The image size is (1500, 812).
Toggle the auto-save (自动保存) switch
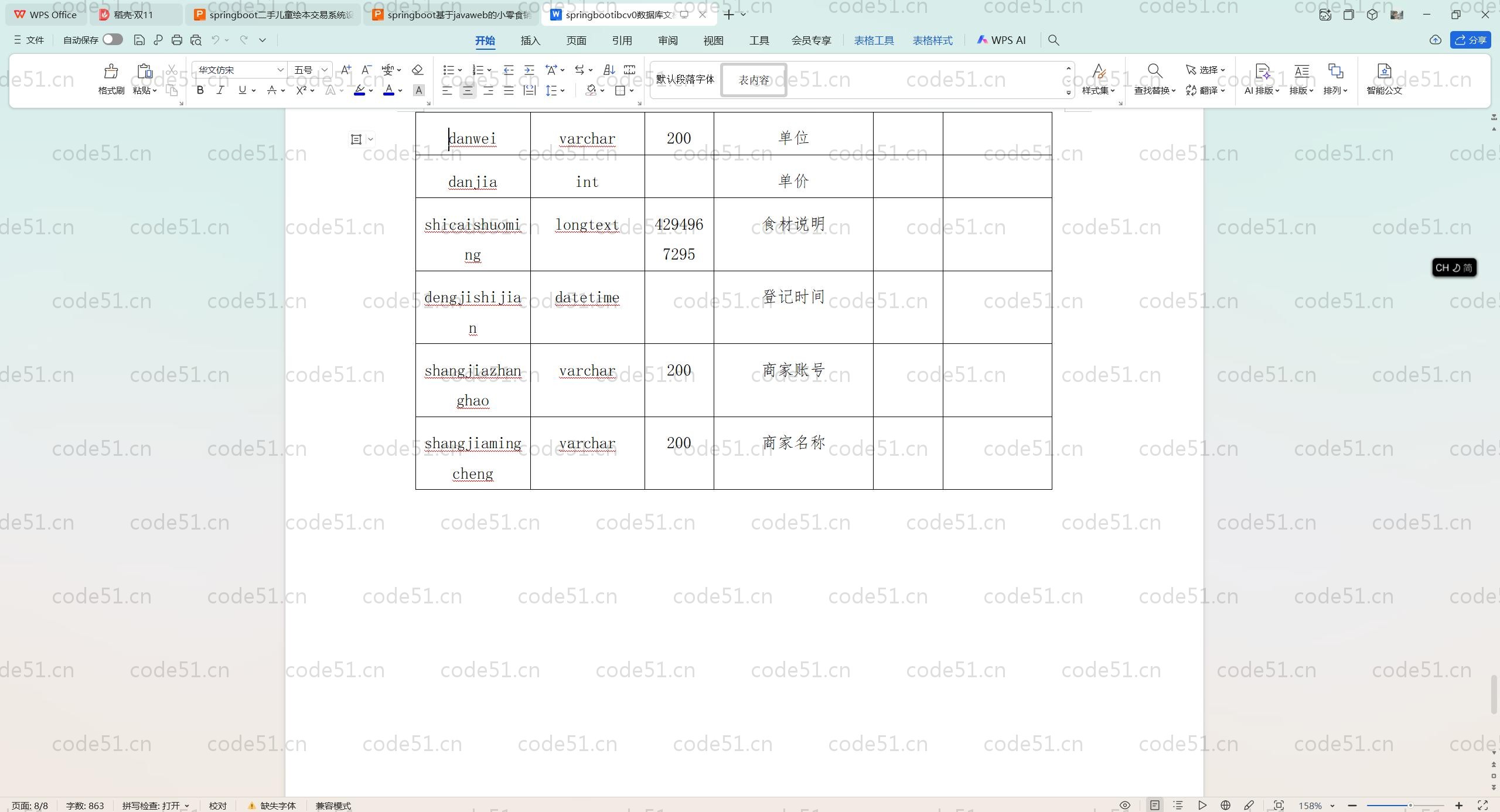(x=112, y=40)
